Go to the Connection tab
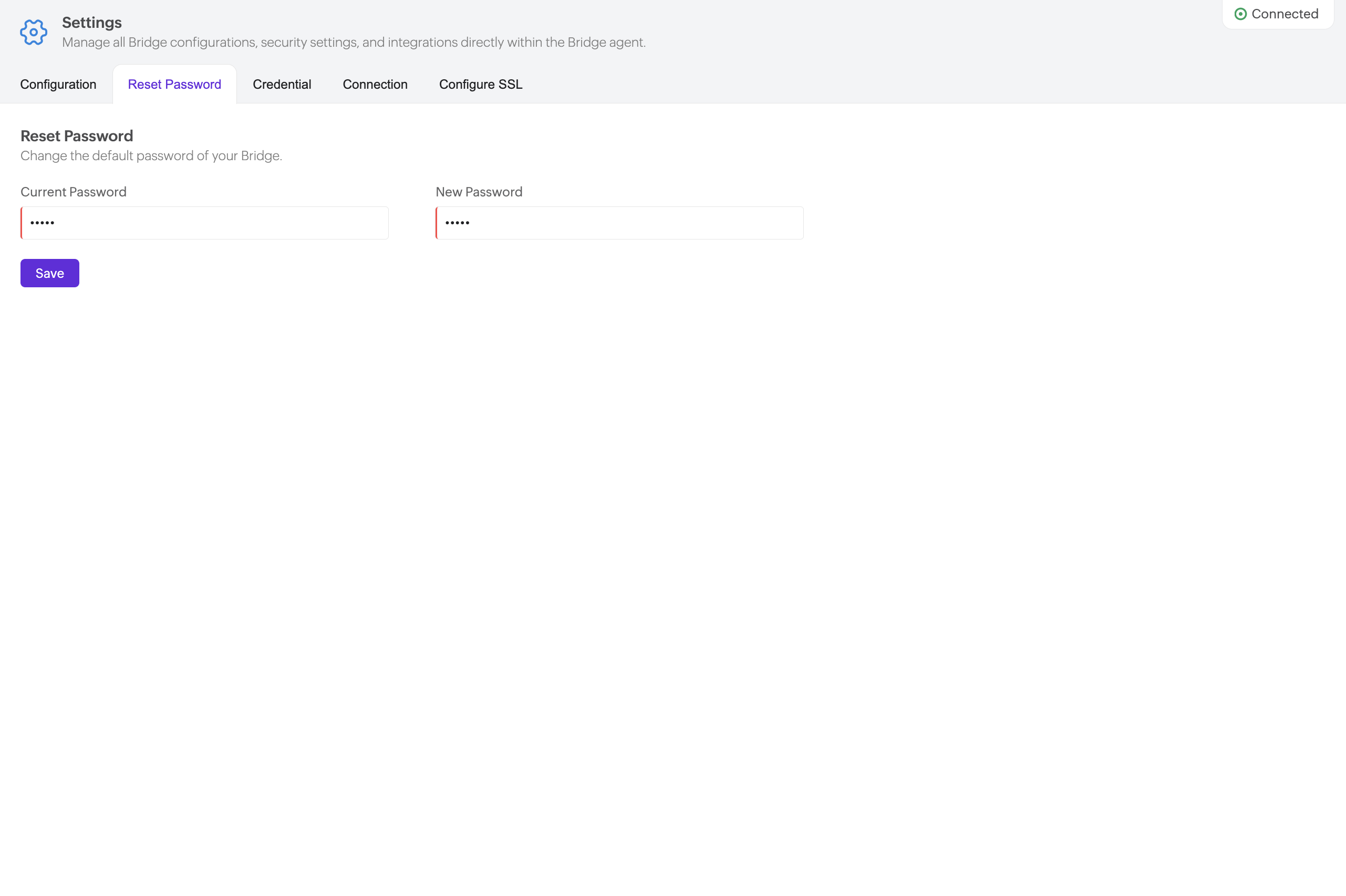Image resolution: width=1346 pixels, height=896 pixels. [375, 85]
